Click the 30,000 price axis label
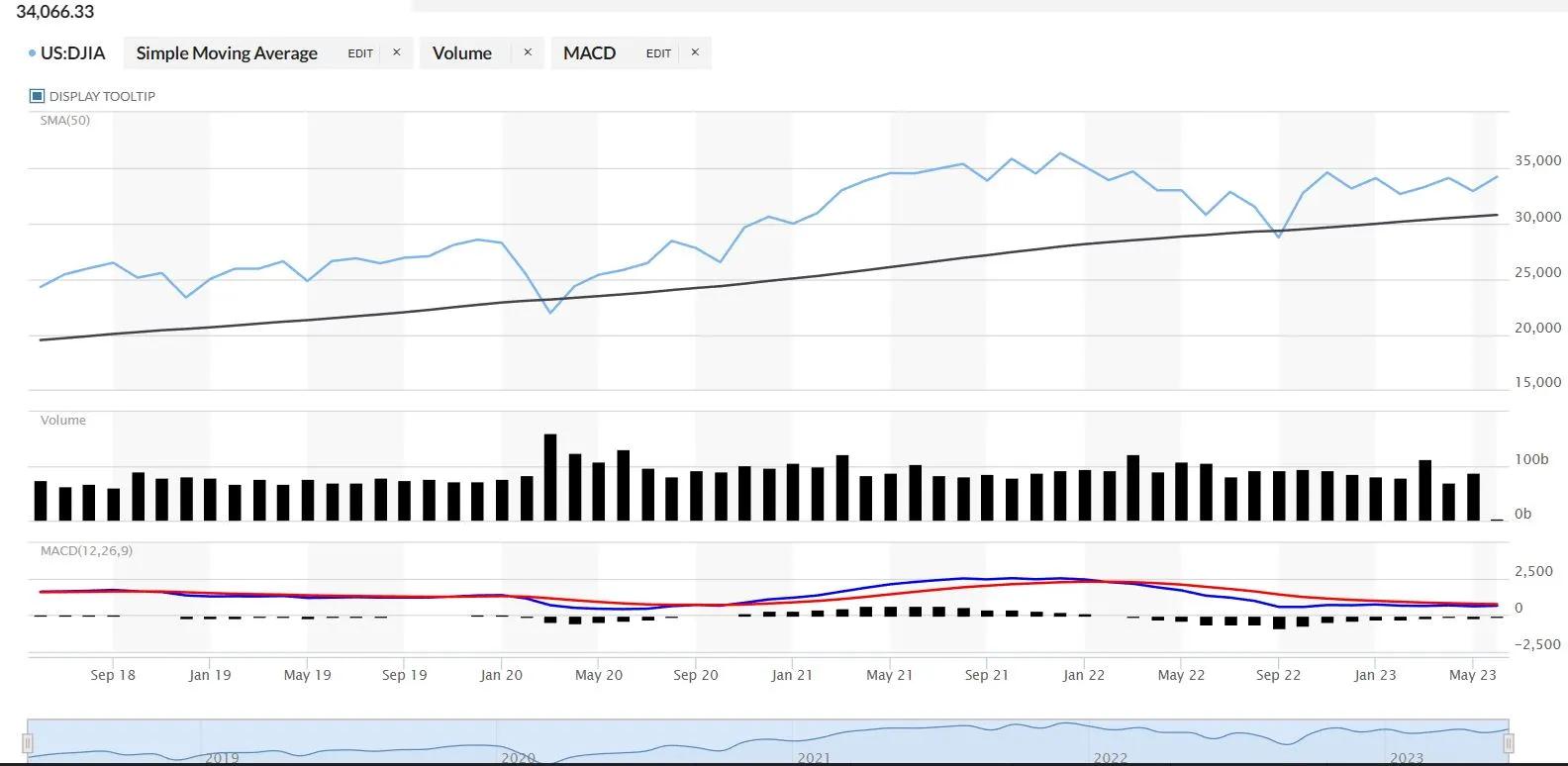 tap(1537, 217)
